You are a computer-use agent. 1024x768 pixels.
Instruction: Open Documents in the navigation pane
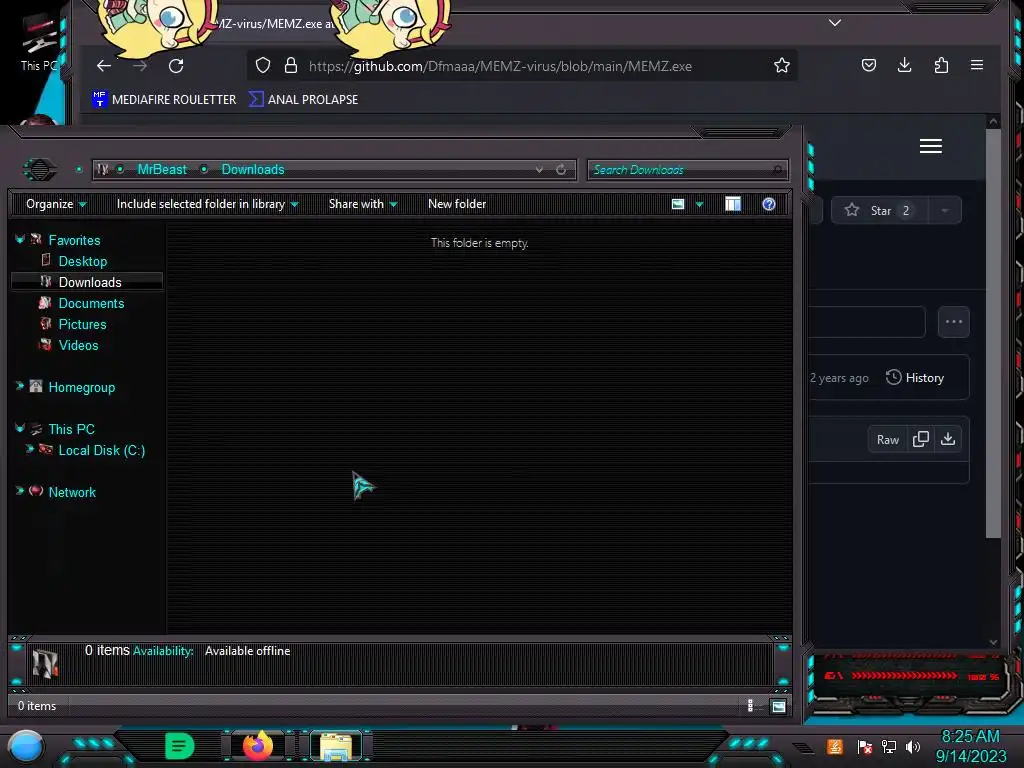pyautogui.click(x=91, y=303)
